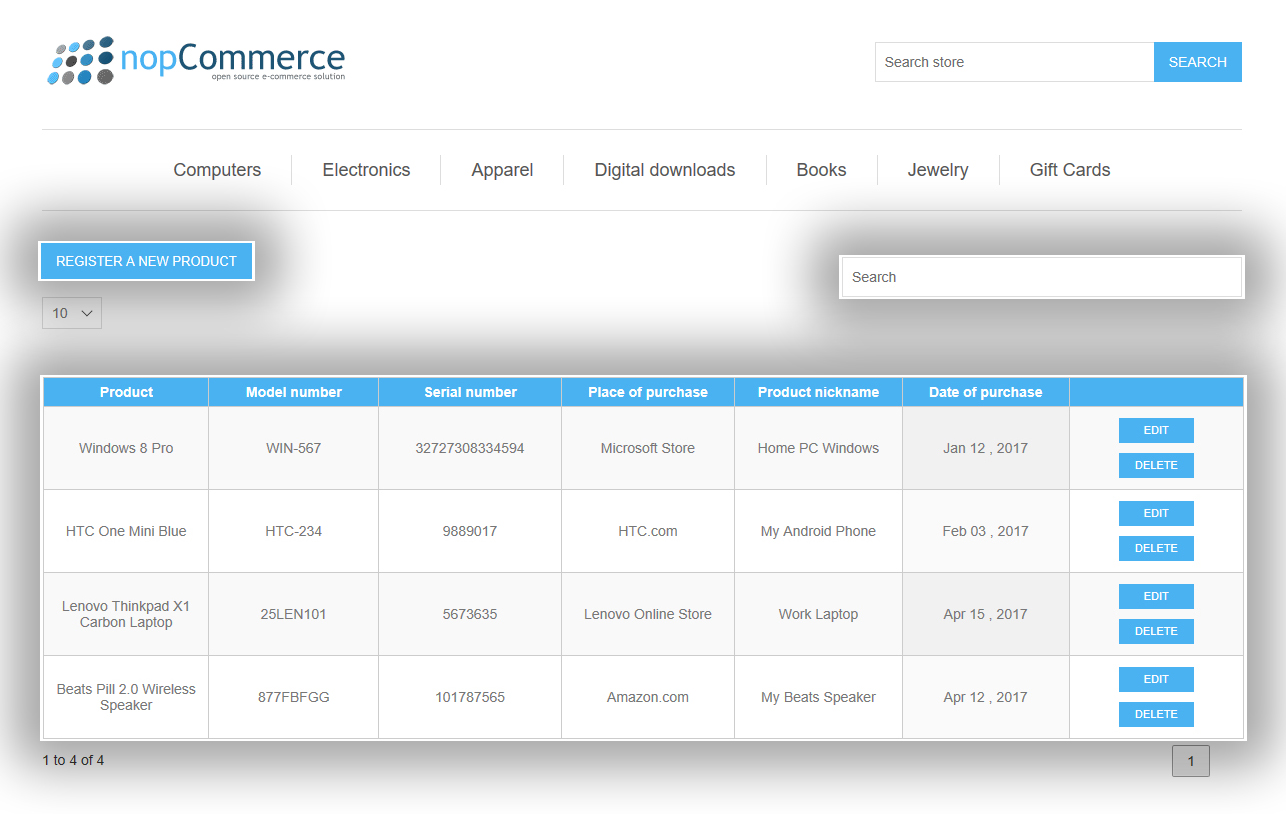The image size is (1286, 814).
Task: Edit the Lenovo Thinkpad X1 row
Action: click(x=1156, y=596)
